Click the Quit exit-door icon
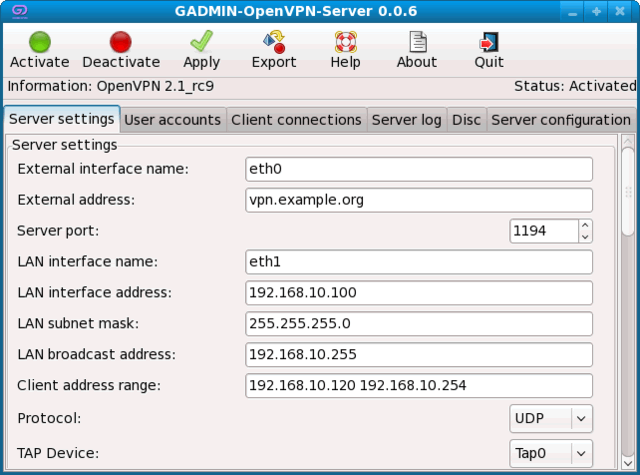Viewport: 640px width, 475px height. tap(489, 42)
